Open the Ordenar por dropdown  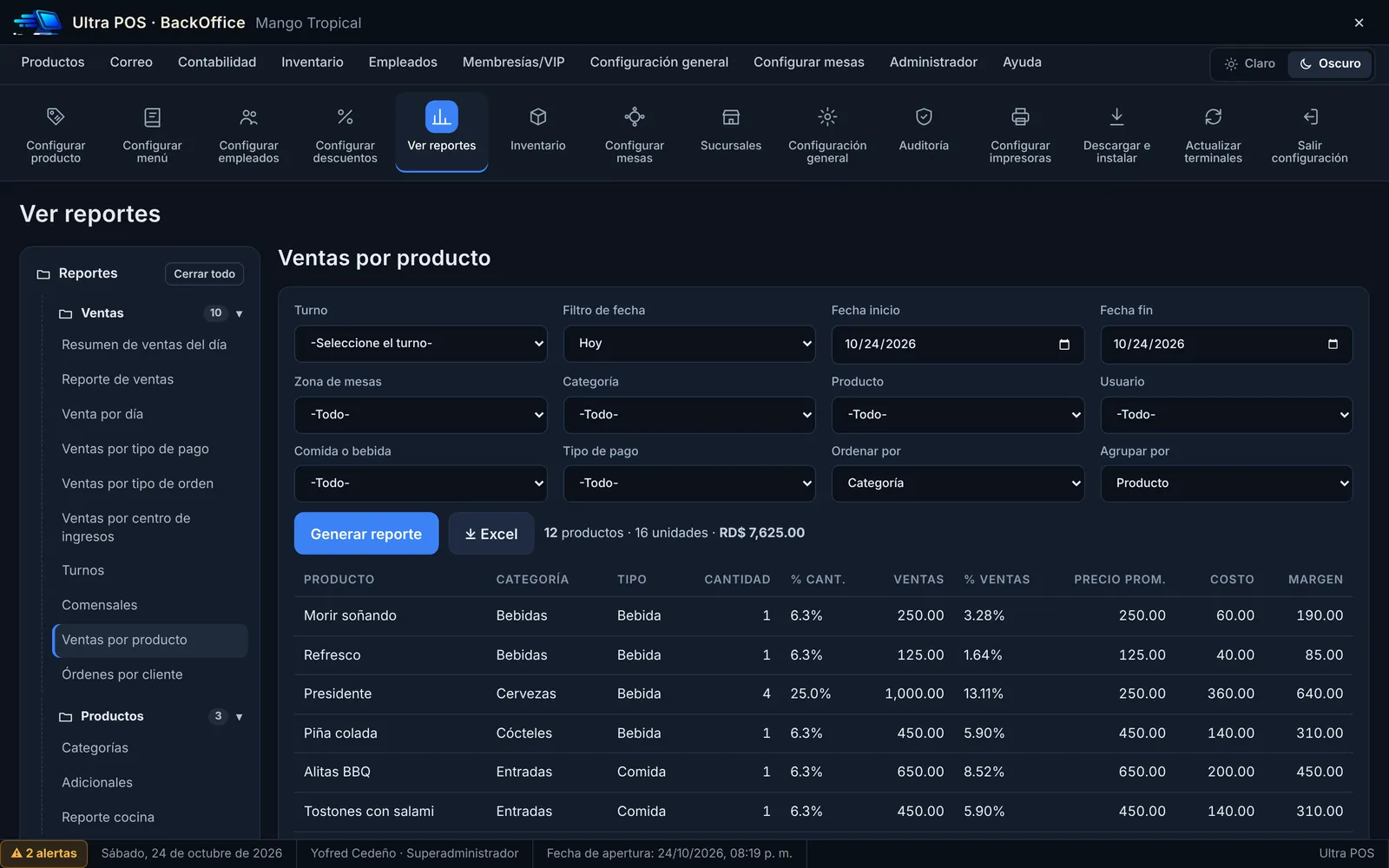[958, 483]
